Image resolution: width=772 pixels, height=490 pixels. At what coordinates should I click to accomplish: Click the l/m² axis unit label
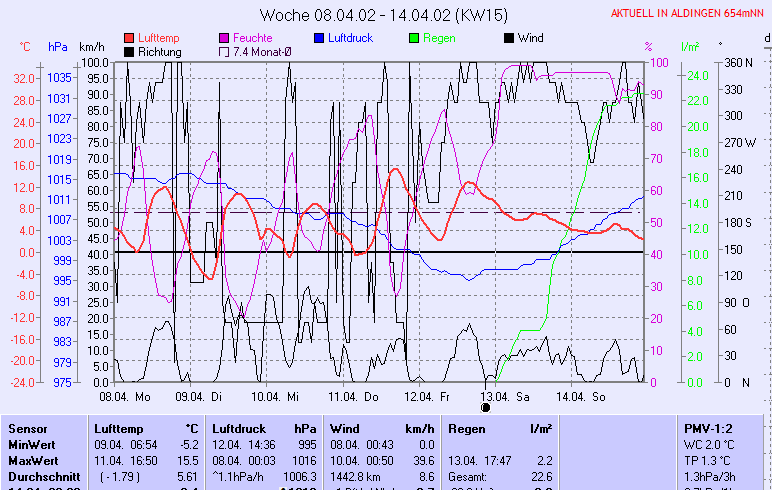pos(690,47)
